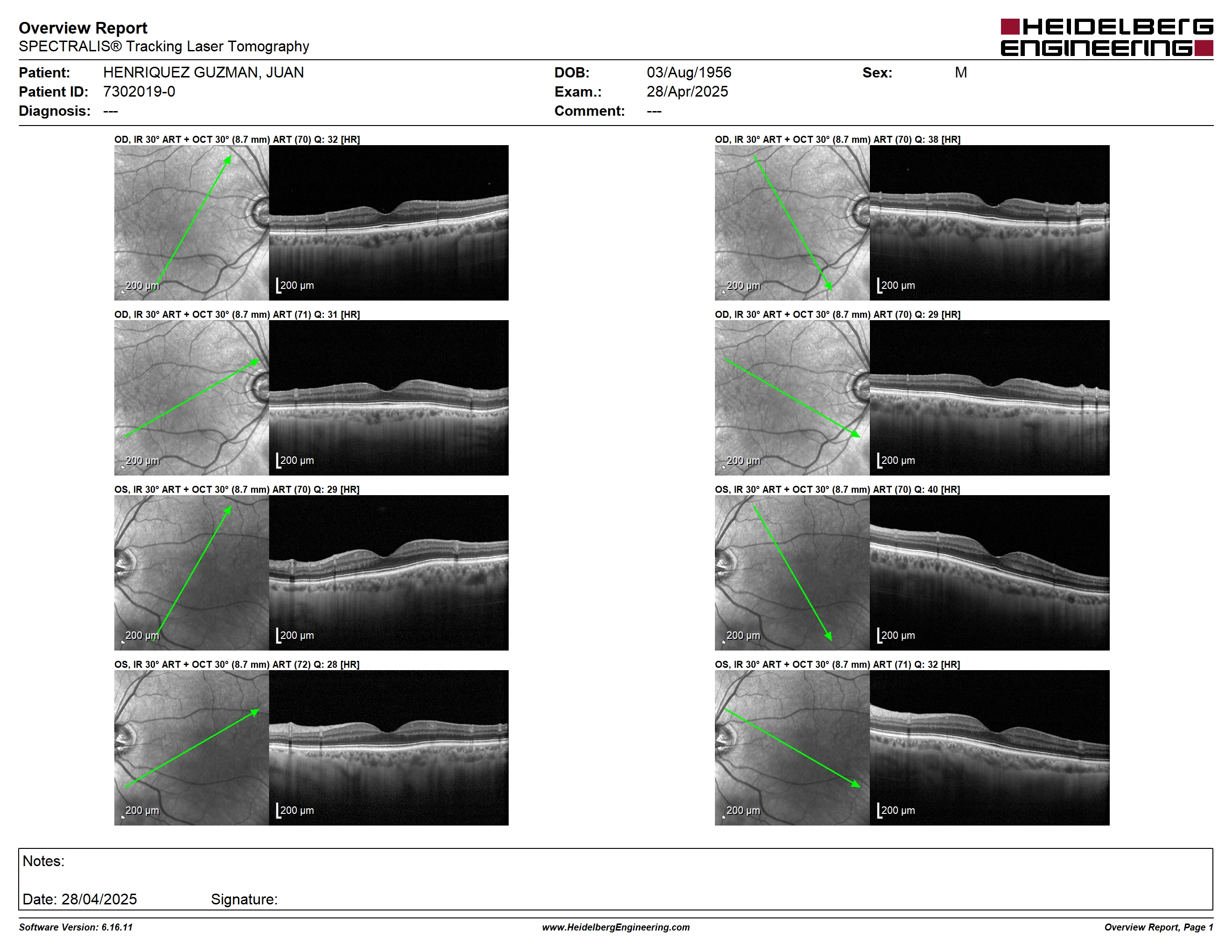This screenshot has height=952, width=1232.
Task: Open OD IR fundus thumbnail, right column Q: 29
Action: click(792, 398)
